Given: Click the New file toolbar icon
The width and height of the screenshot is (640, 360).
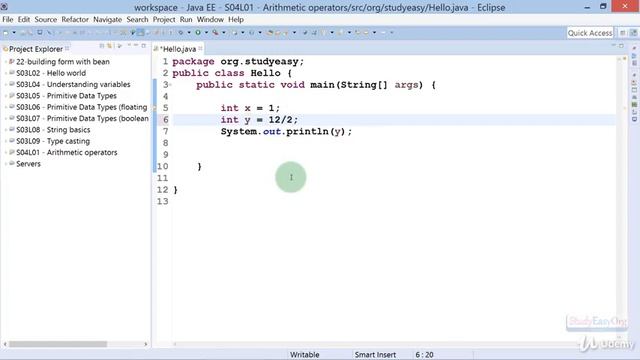Looking at the screenshot, I should [6, 33].
